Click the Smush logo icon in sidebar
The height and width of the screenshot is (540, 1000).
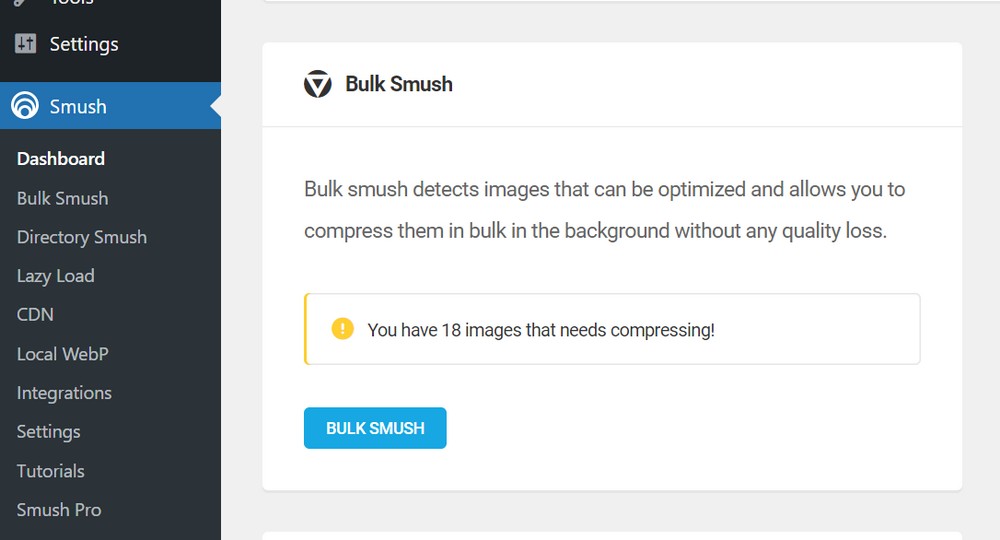25,106
